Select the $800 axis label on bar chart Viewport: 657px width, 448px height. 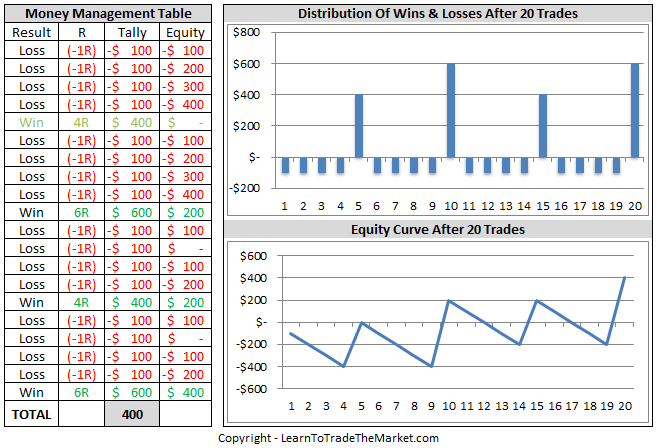246,32
